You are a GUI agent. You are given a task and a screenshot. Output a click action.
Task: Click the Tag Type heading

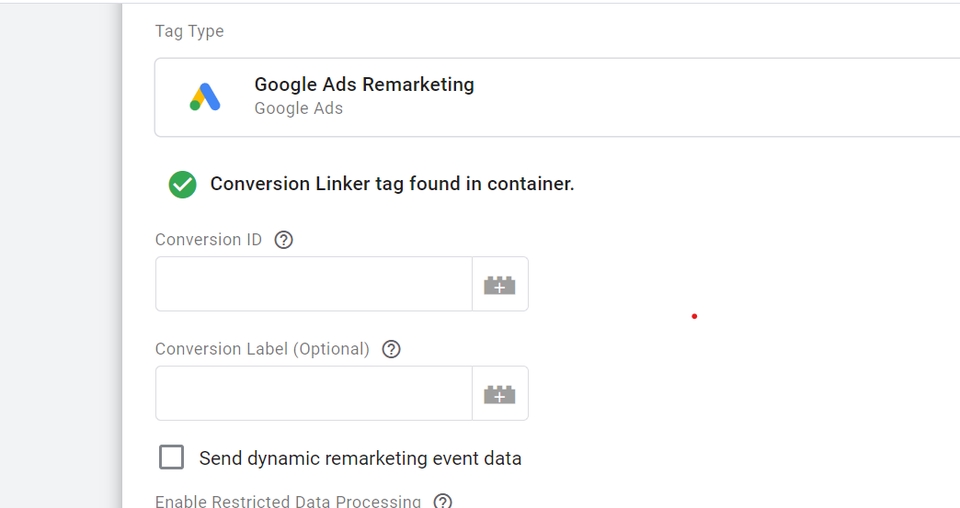(189, 31)
